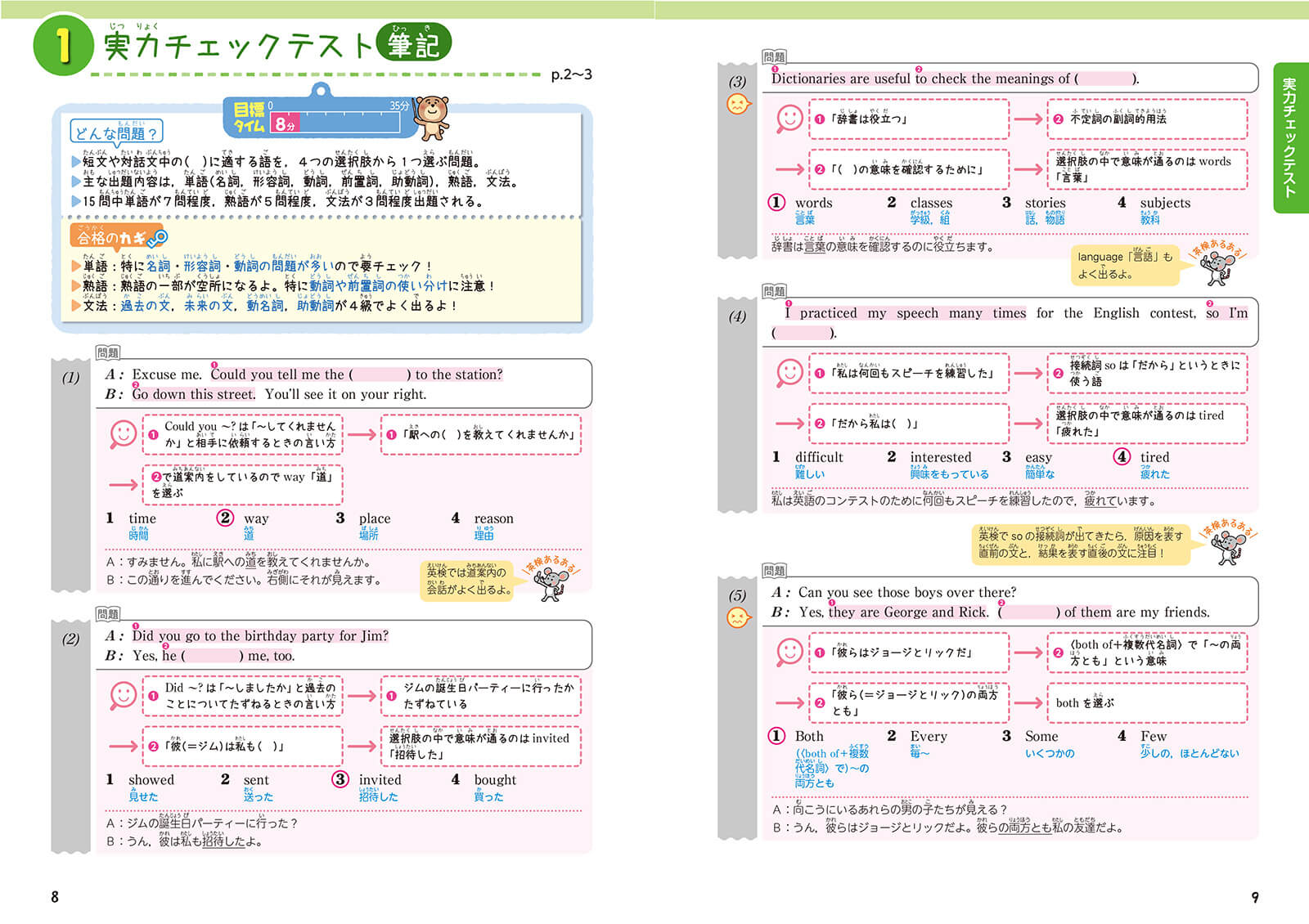
Task: Click the circled 4 answer mark beside tired
Action: [1122, 456]
